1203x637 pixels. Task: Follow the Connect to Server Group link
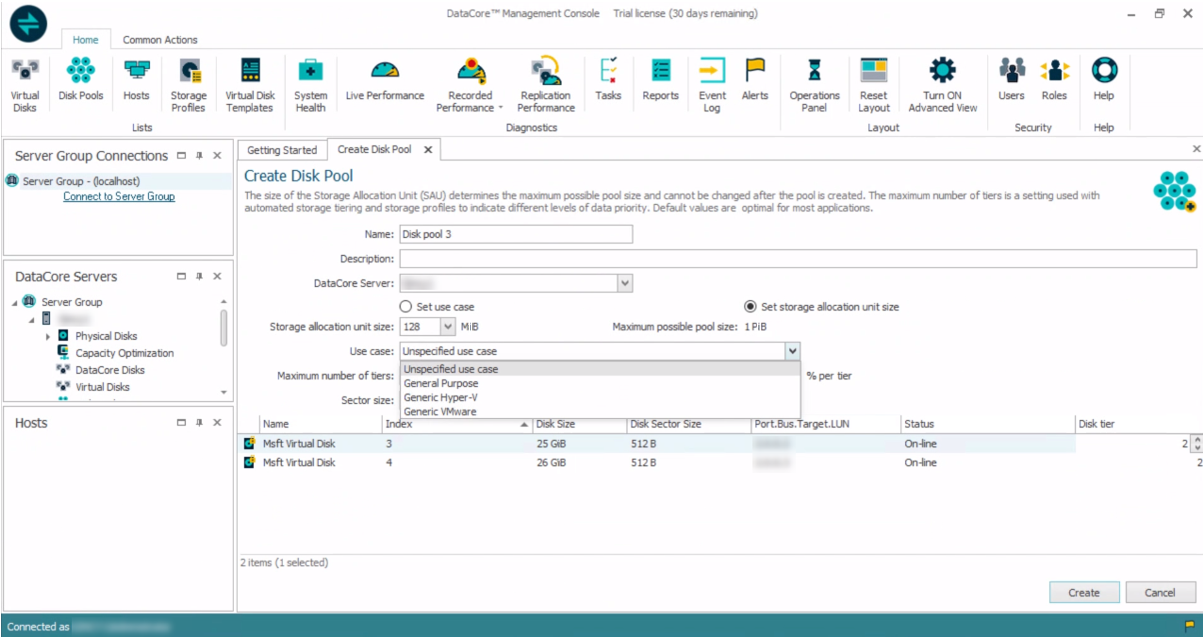pos(119,197)
